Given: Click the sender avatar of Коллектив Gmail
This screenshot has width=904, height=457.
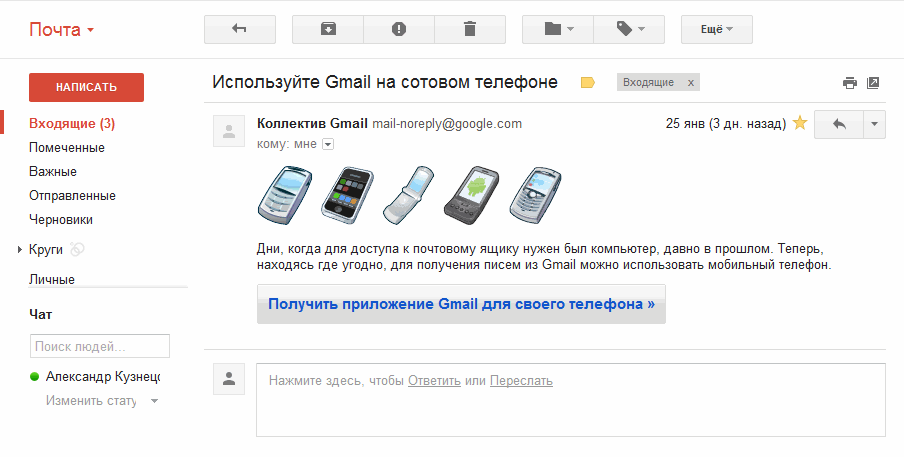Looking at the screenshot, I should [229, 131].
